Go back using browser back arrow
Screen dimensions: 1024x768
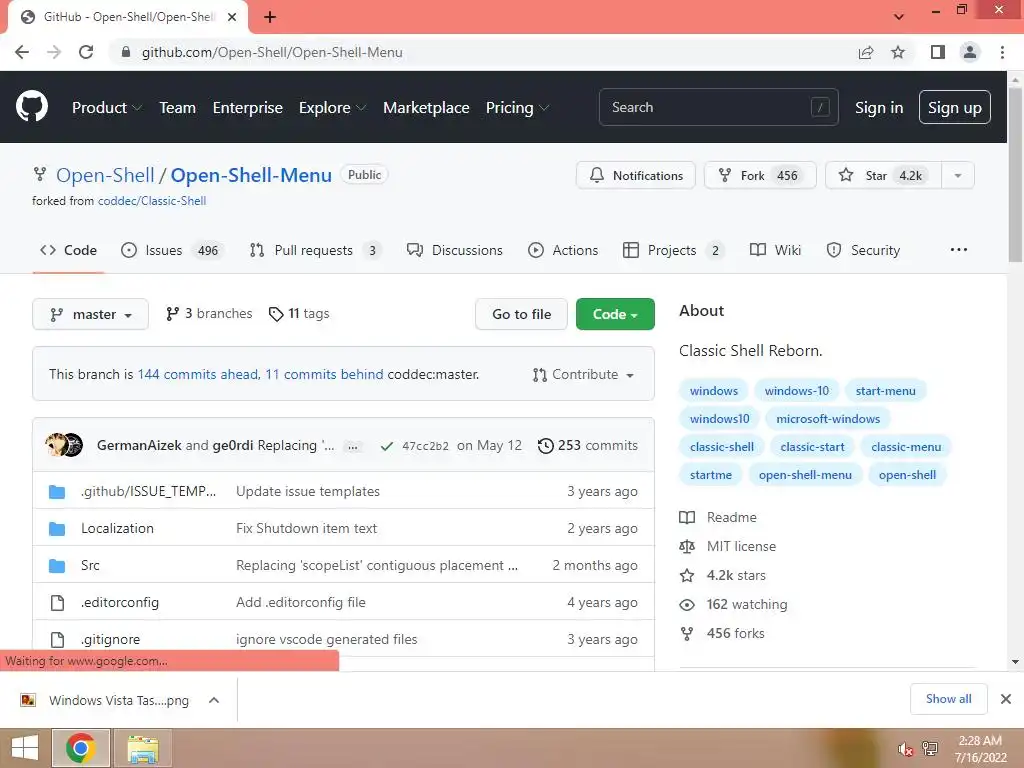22,52
